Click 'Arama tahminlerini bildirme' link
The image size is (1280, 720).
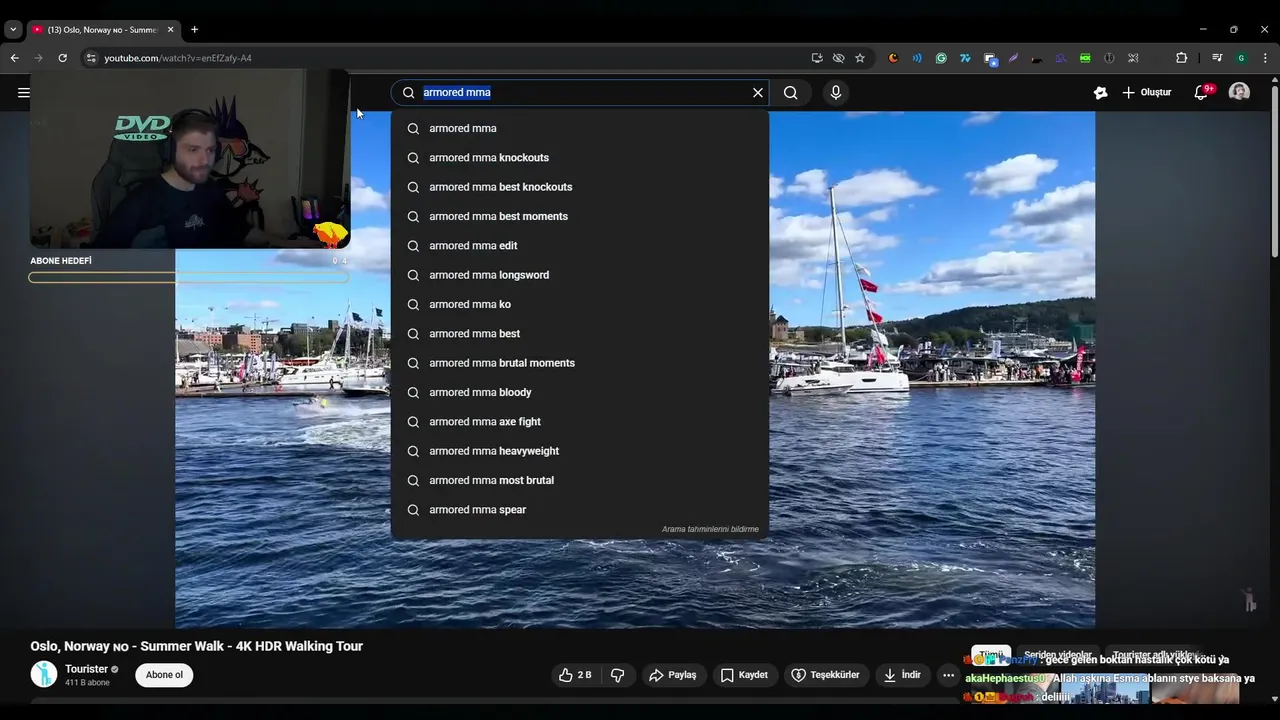pos(710,529)
